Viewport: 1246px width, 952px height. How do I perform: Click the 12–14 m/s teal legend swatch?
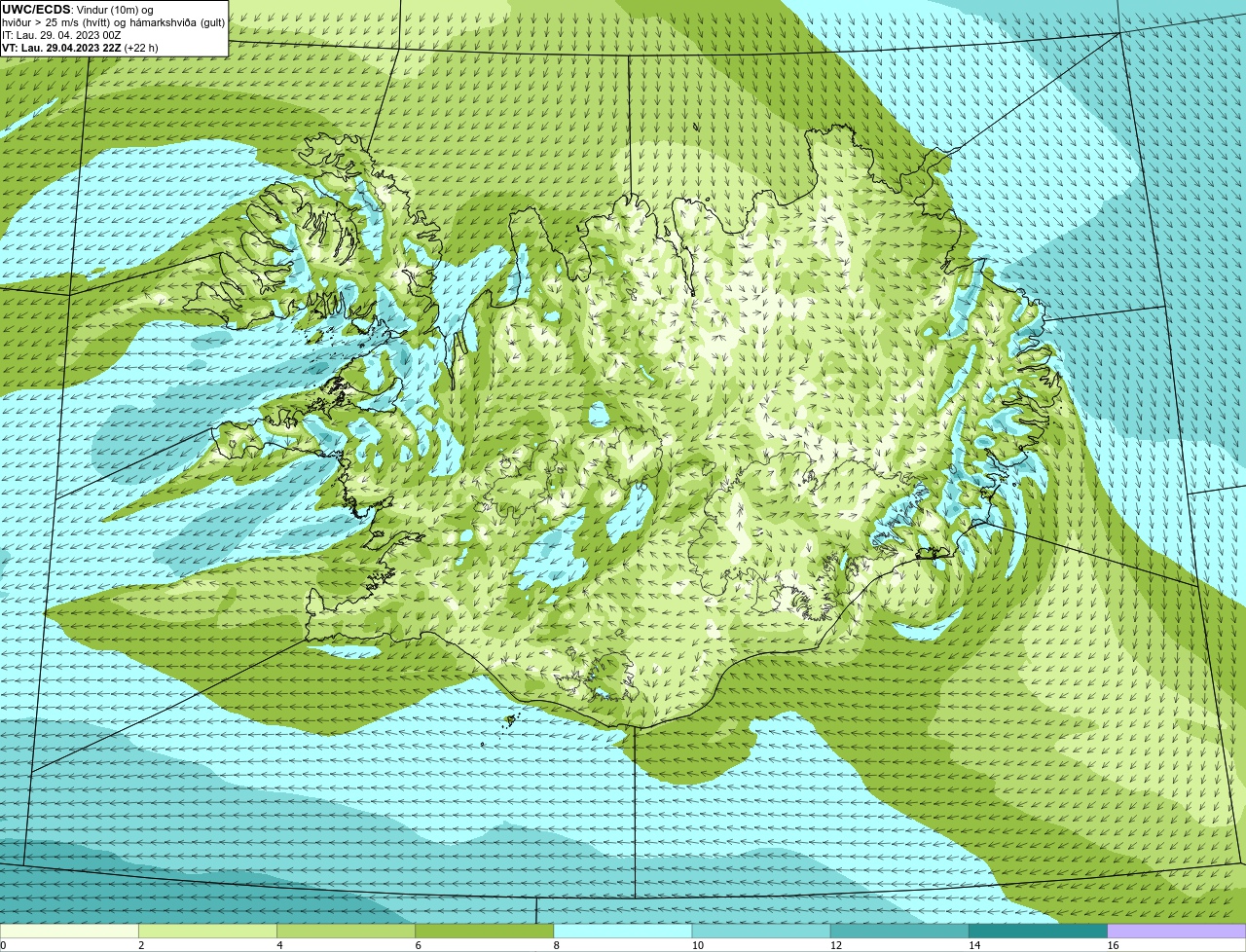tap(899, 931)
